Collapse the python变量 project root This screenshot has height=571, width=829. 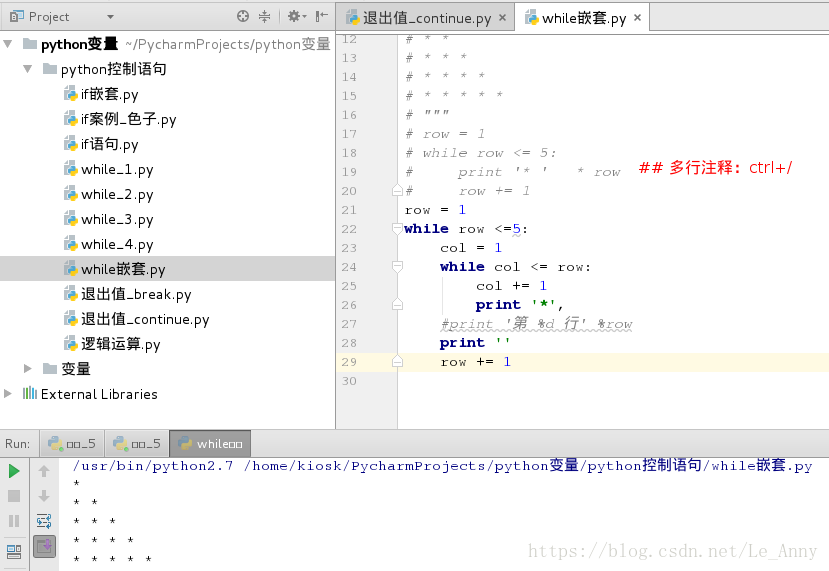point(8,44)
